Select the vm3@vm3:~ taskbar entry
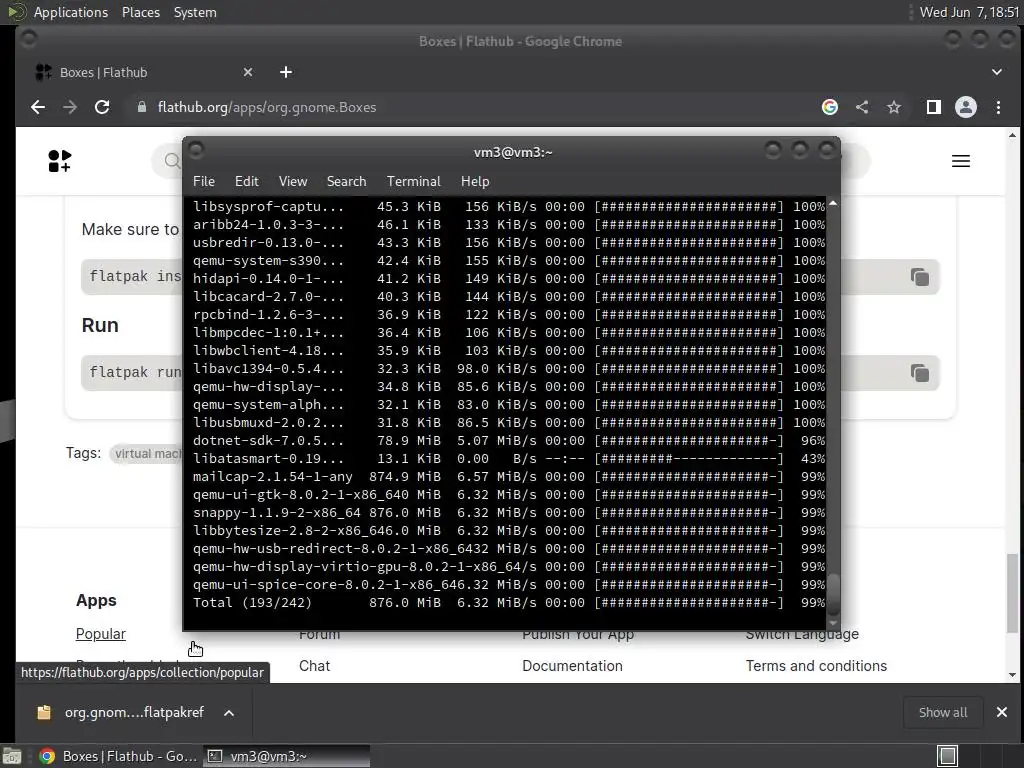This screenshot has height=768, width=1024. click(x=286, y=756)
